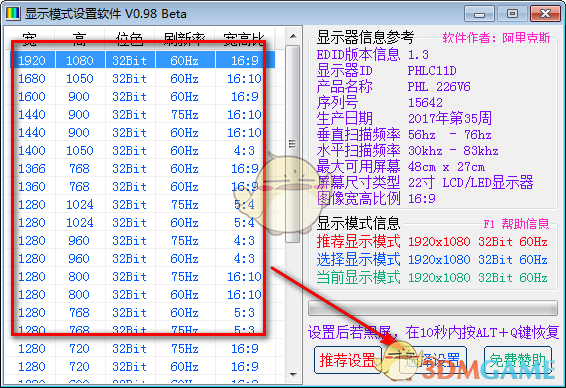Viewport: 566px width, 388px height.
Task: Click the blue 选择显示模式 line
Action: tap(432, 260)
